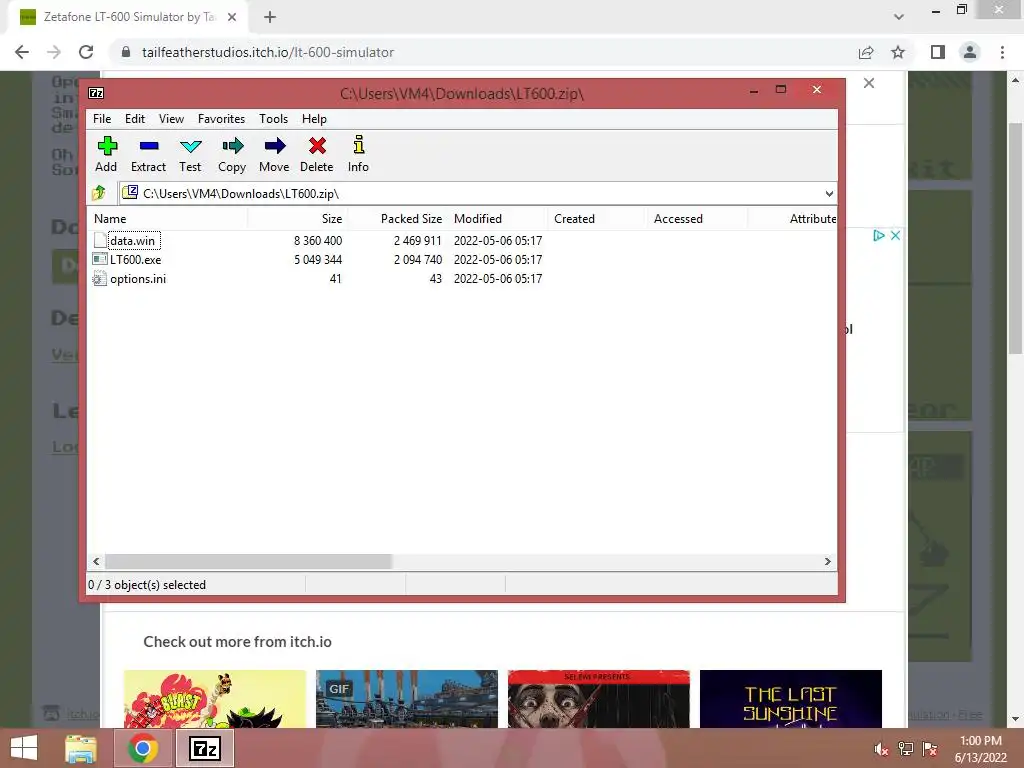Open the GIF-labeled game thumbnail
The image size is (1024, 768).
point(407,699)
